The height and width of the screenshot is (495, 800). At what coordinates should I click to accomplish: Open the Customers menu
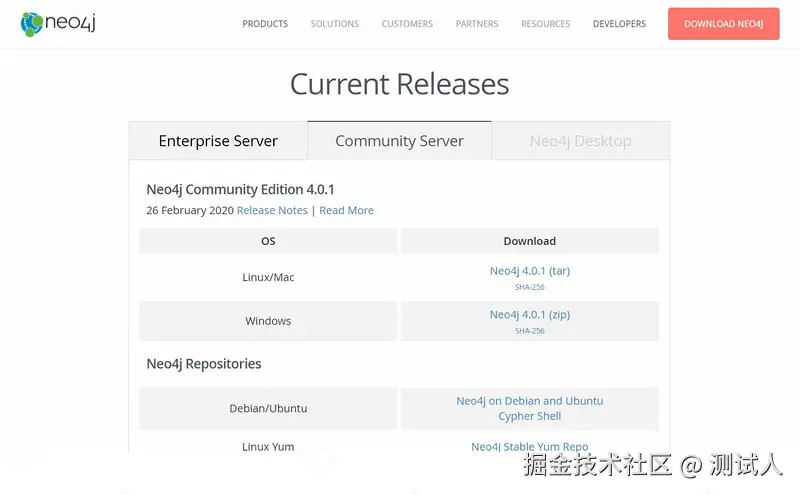pos(407,24)
